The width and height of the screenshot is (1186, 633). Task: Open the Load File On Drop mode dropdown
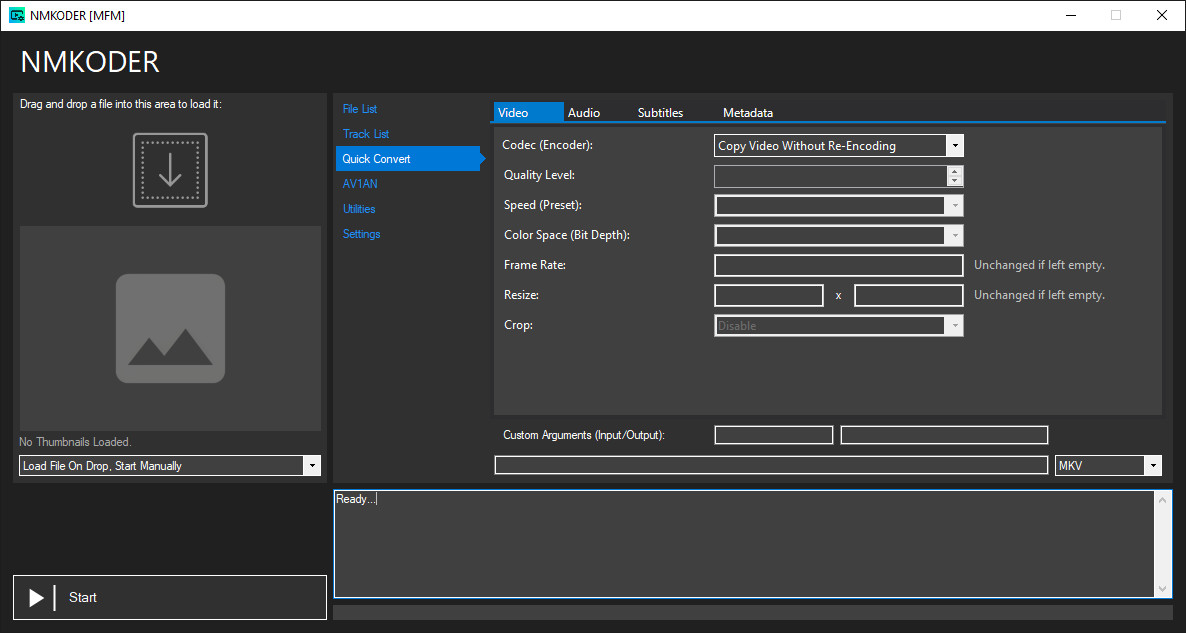coord(170,466)
